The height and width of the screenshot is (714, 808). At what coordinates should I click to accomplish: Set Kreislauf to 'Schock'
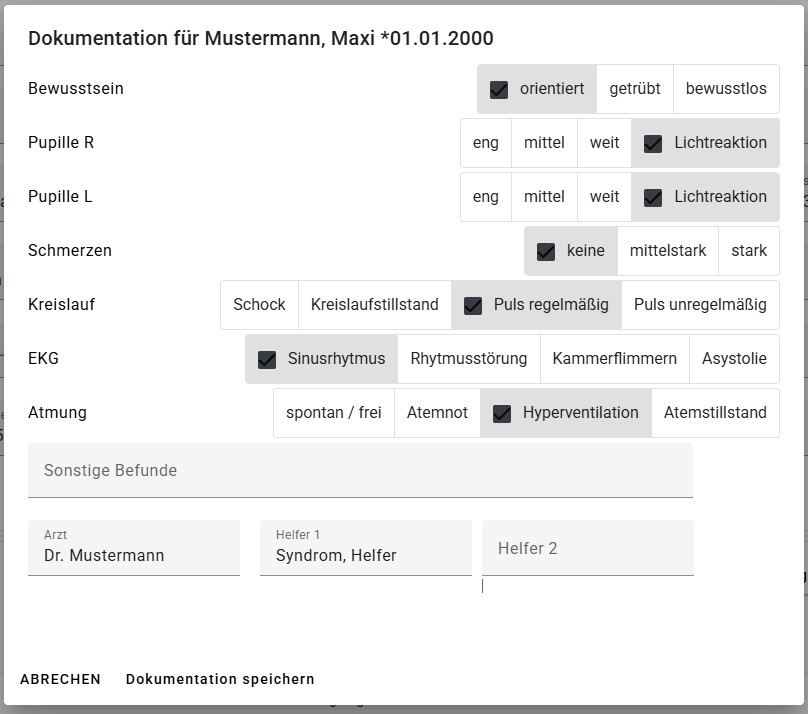259,305
